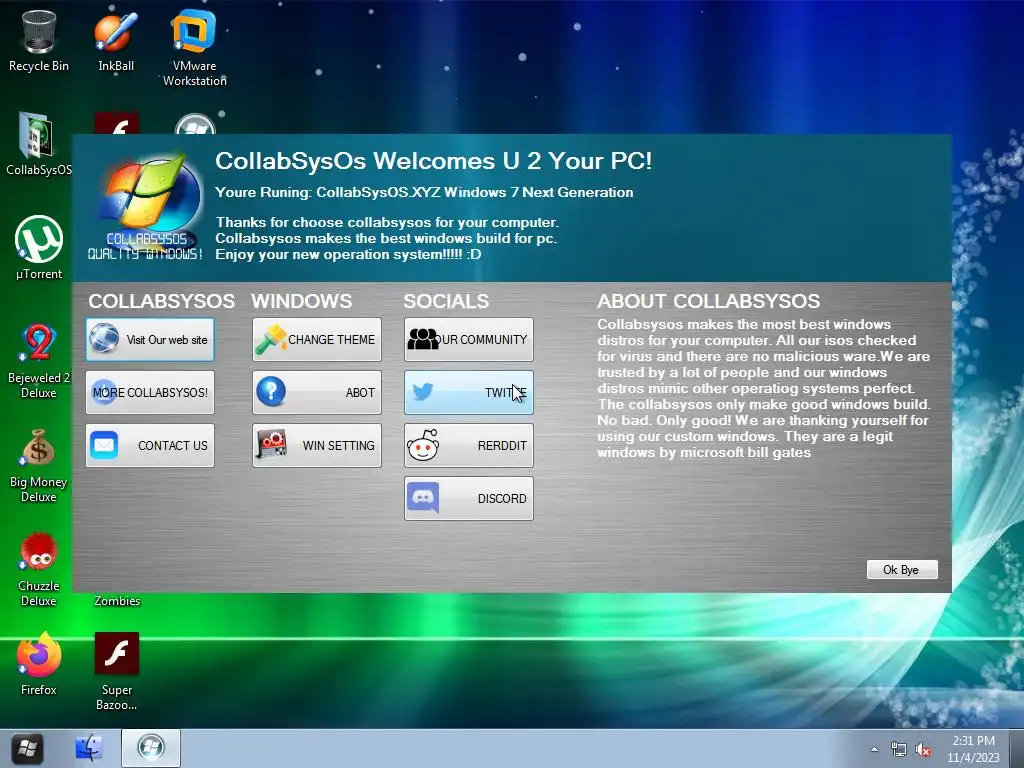Click the COLLABSYSOS section heading

click(x=161, y=301)
